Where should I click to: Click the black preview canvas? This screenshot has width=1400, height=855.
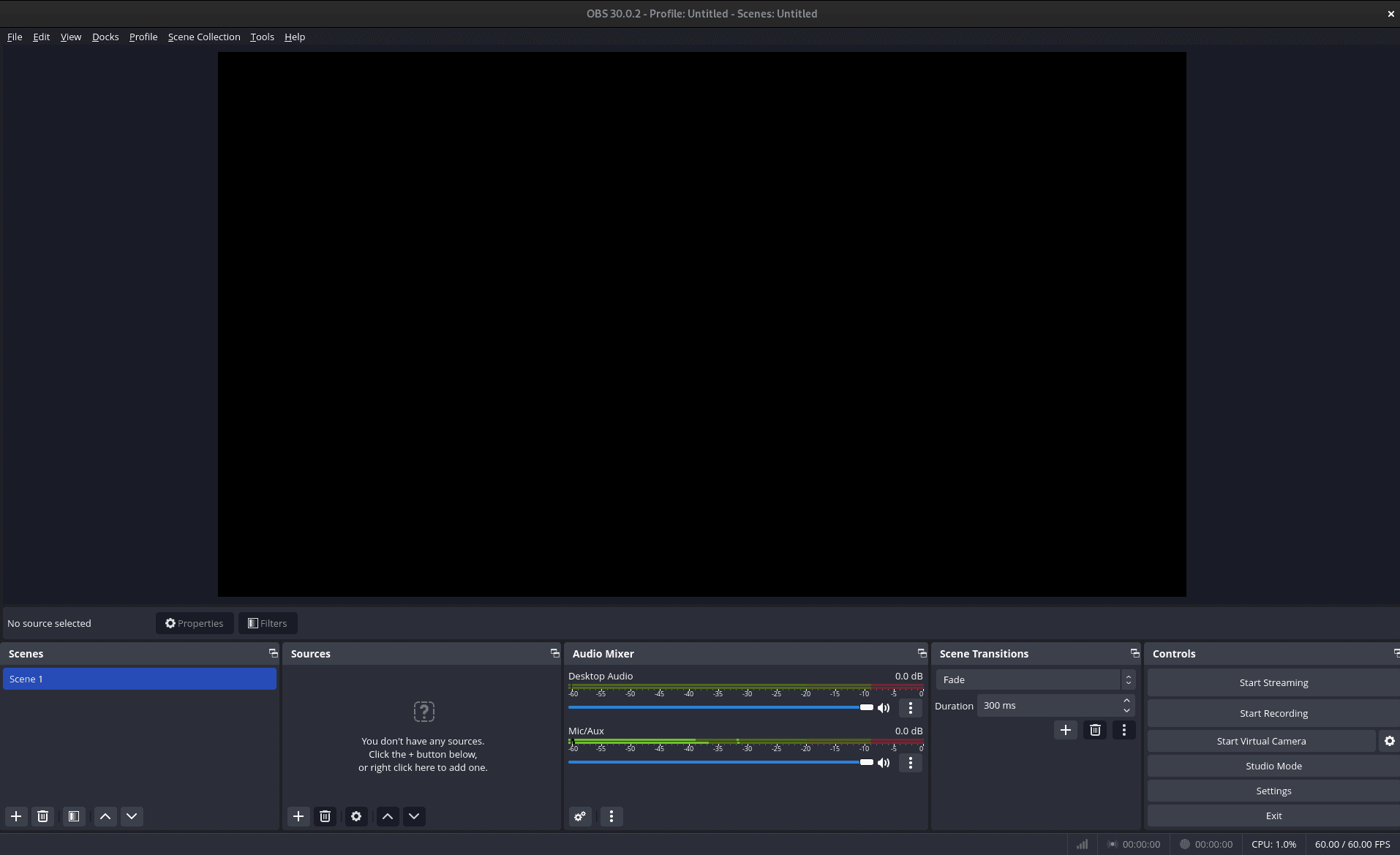[x=702, y=324]
